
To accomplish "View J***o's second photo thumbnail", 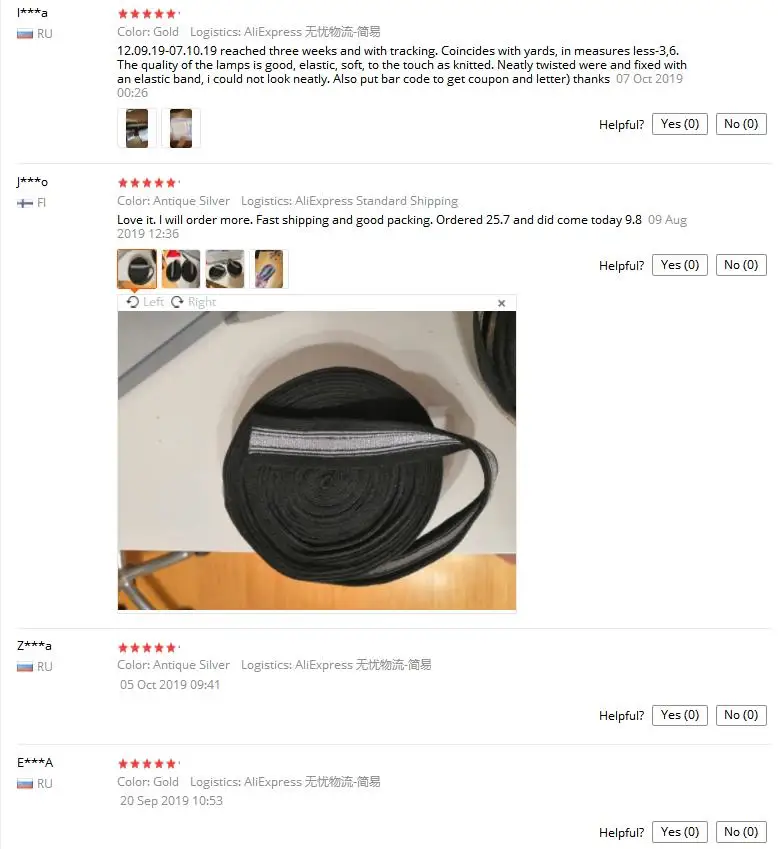I will point(181,269).
